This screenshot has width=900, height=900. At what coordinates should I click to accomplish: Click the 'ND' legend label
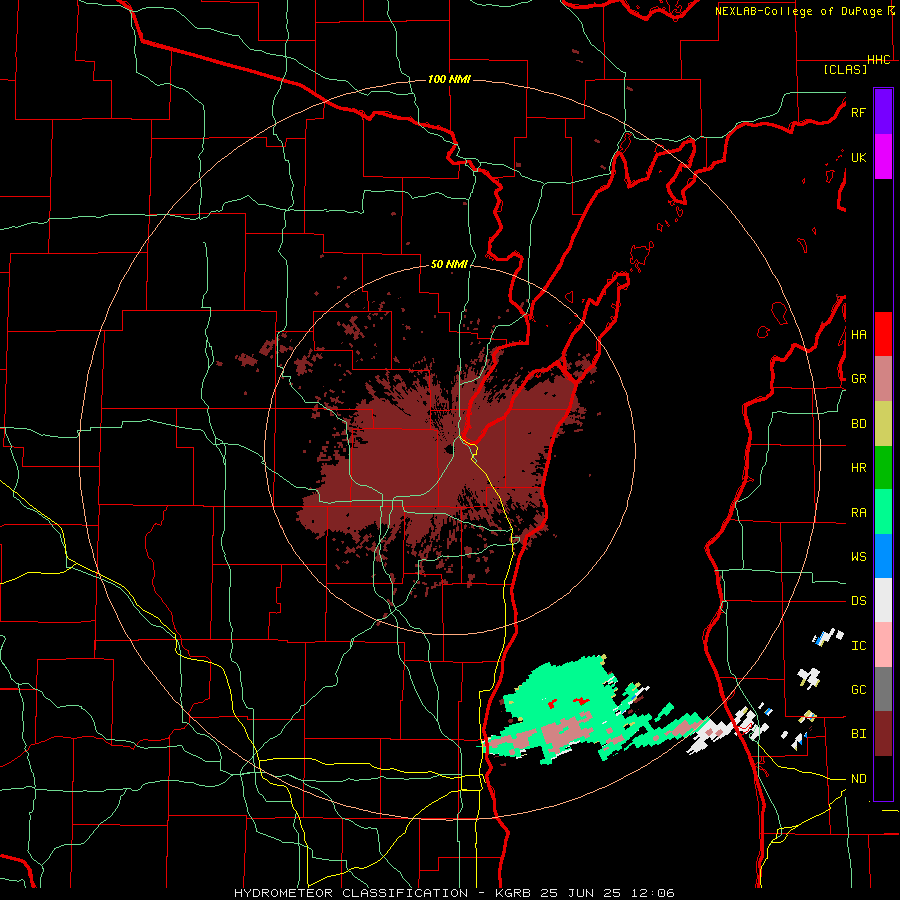click(858, 779)
